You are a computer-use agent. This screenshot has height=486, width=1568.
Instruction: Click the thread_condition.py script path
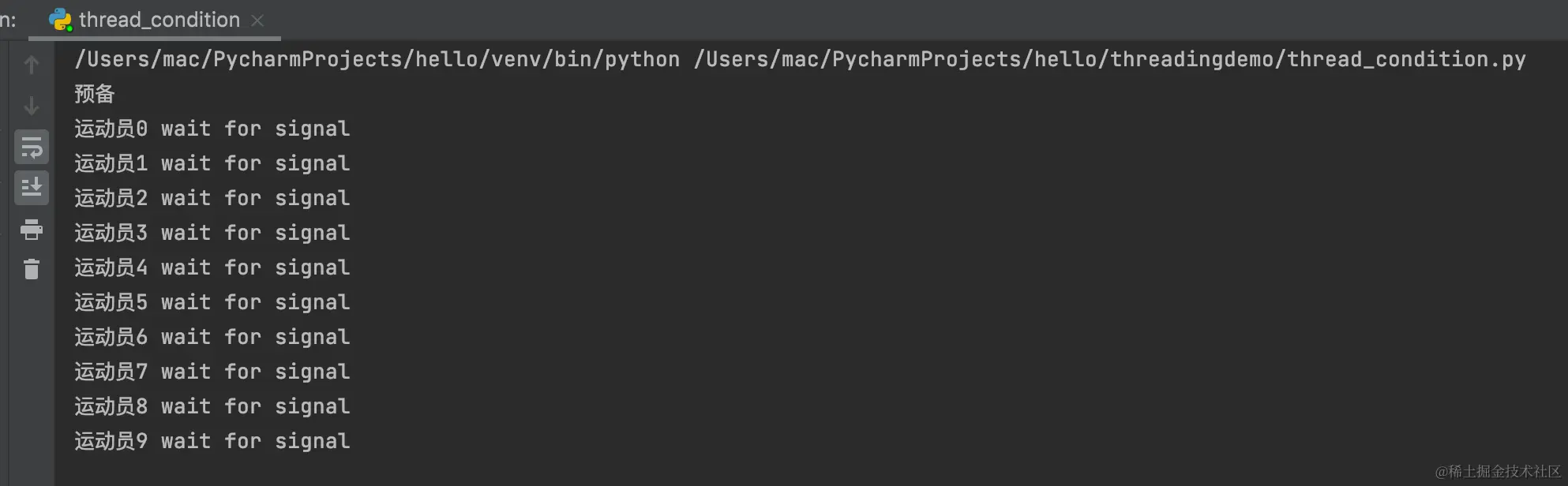coord(1109,59)
